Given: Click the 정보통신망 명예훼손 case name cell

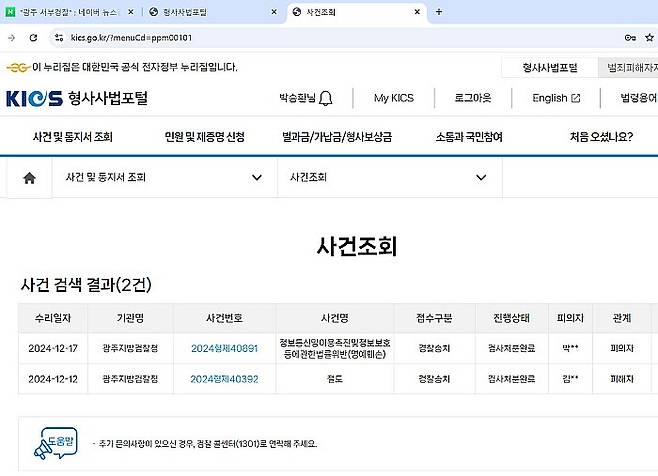Looking at the screenshot, I should pyautogui.click(x=335, y=348).
